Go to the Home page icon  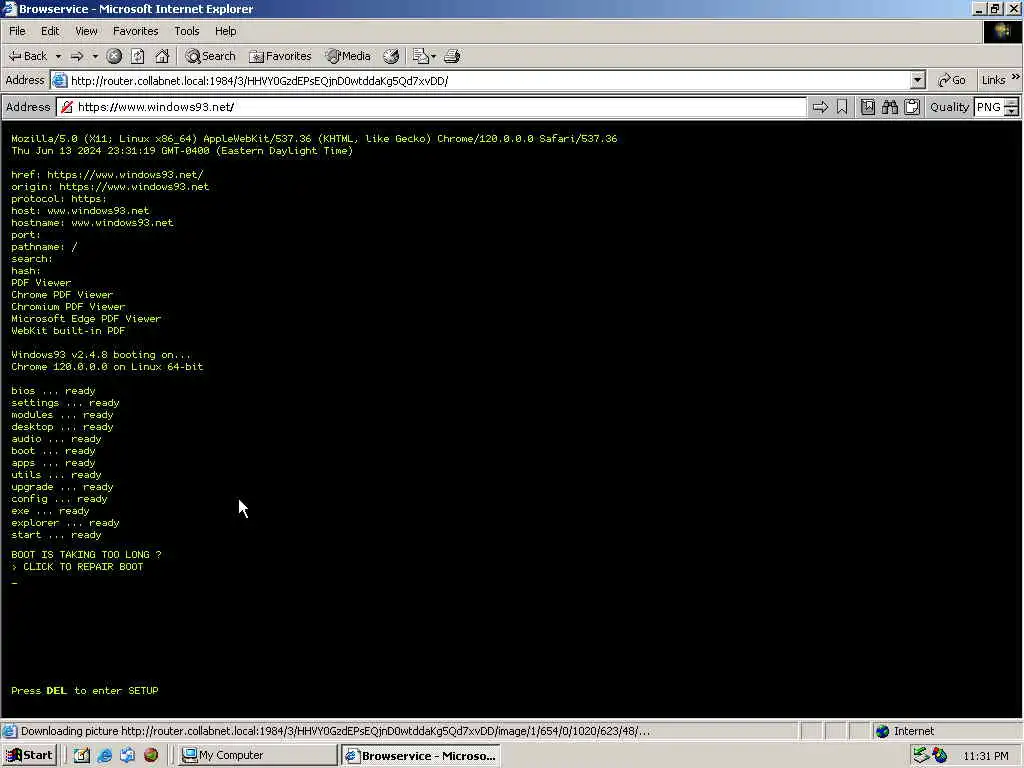coord(162,56)
